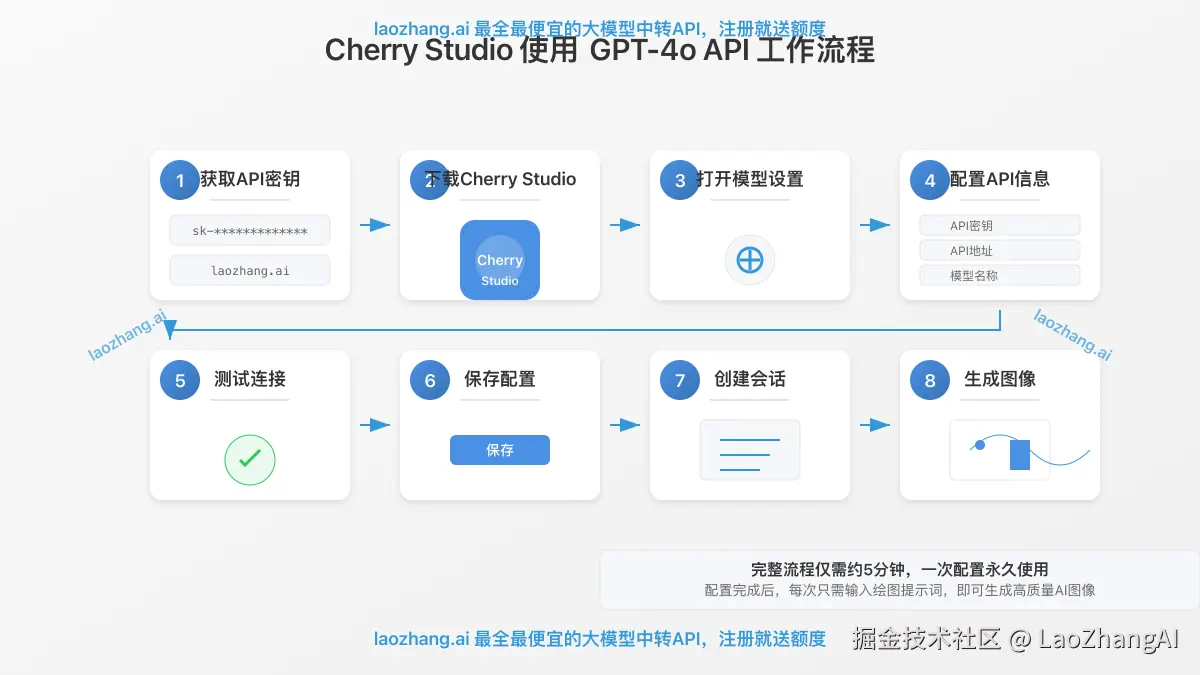Click the arrow between step 2 and 3

[624, 226]
